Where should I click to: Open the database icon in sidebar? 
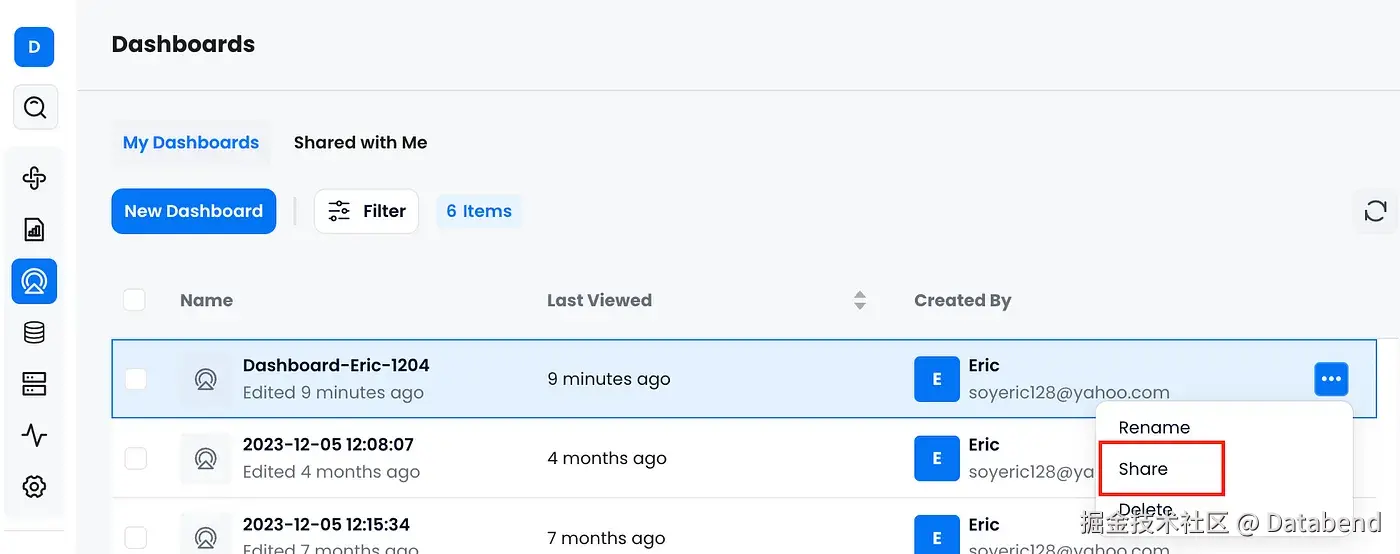[34, 333]
